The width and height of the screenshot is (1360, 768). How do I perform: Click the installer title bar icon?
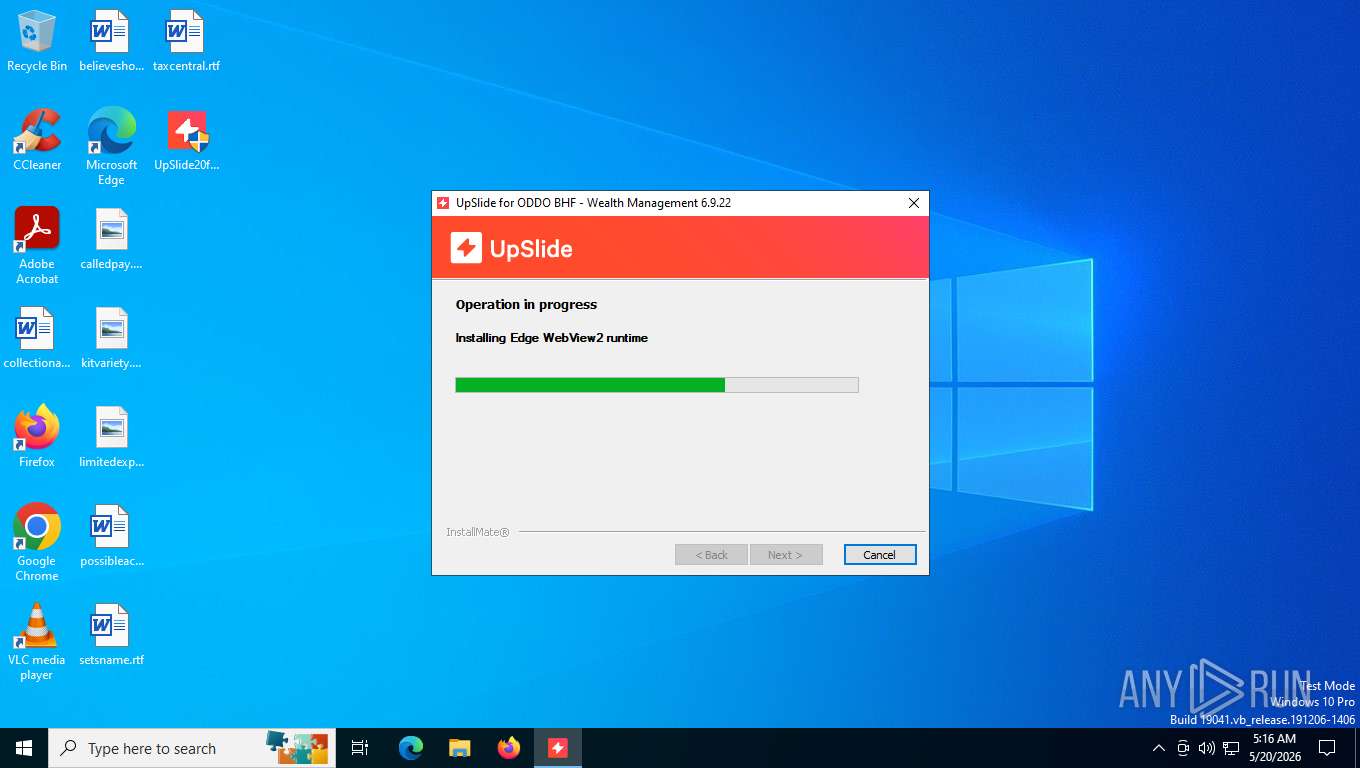444,203
